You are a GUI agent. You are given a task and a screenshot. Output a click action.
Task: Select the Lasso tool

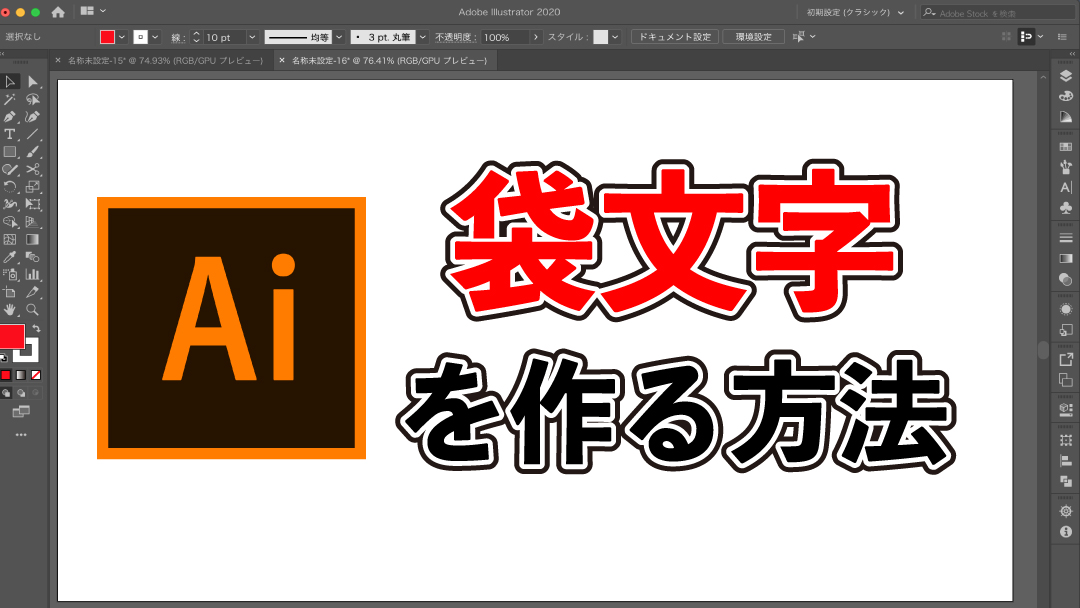click(32, 99)
